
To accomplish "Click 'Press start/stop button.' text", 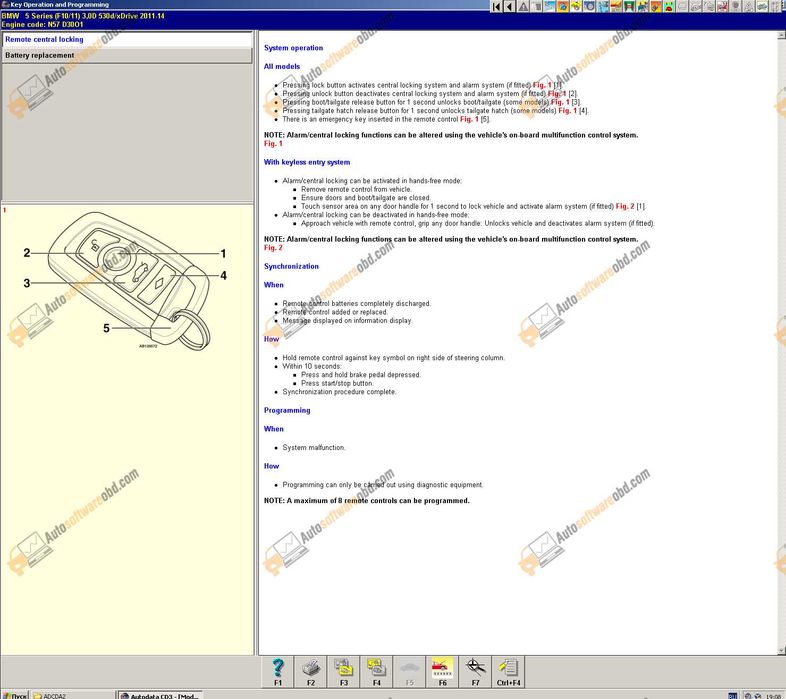I will pos(337,383).
